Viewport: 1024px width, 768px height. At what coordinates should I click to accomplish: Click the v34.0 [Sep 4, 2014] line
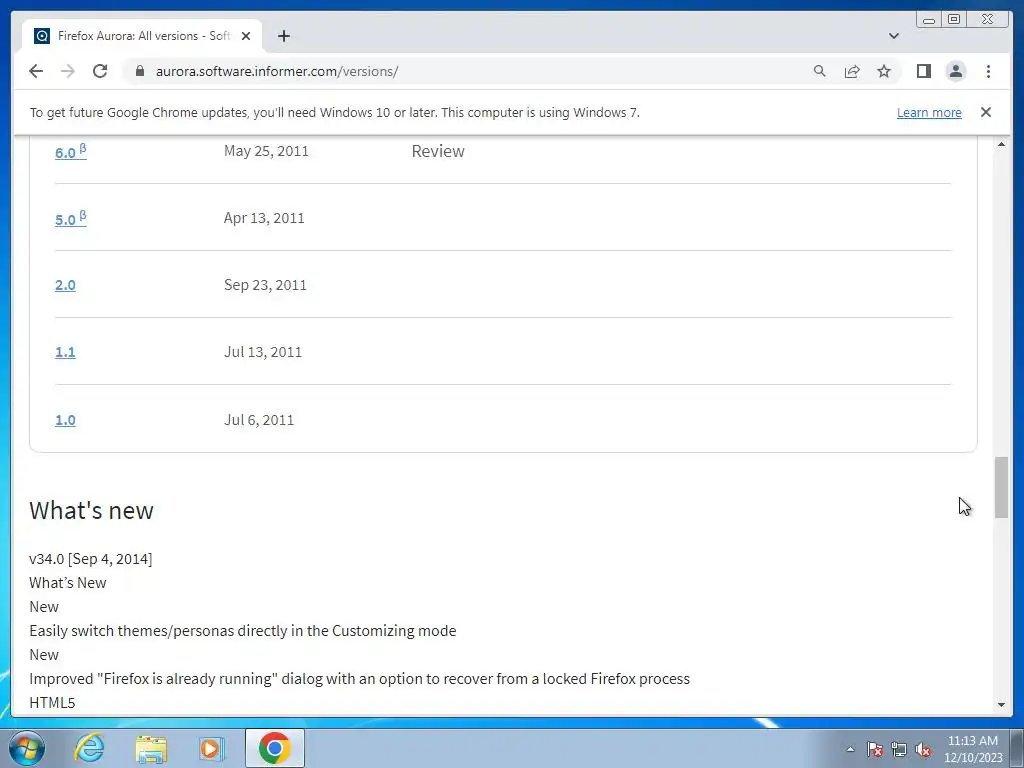91,559
